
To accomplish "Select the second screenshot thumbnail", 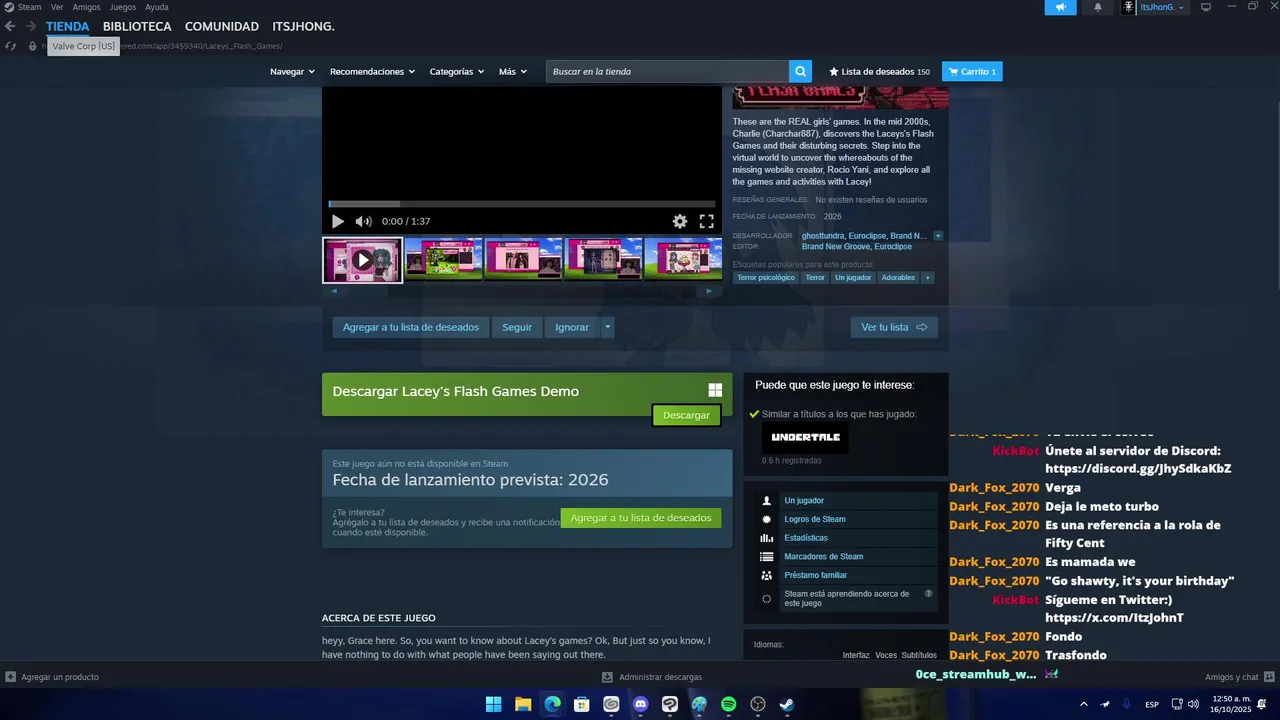I will click(443, 260).
